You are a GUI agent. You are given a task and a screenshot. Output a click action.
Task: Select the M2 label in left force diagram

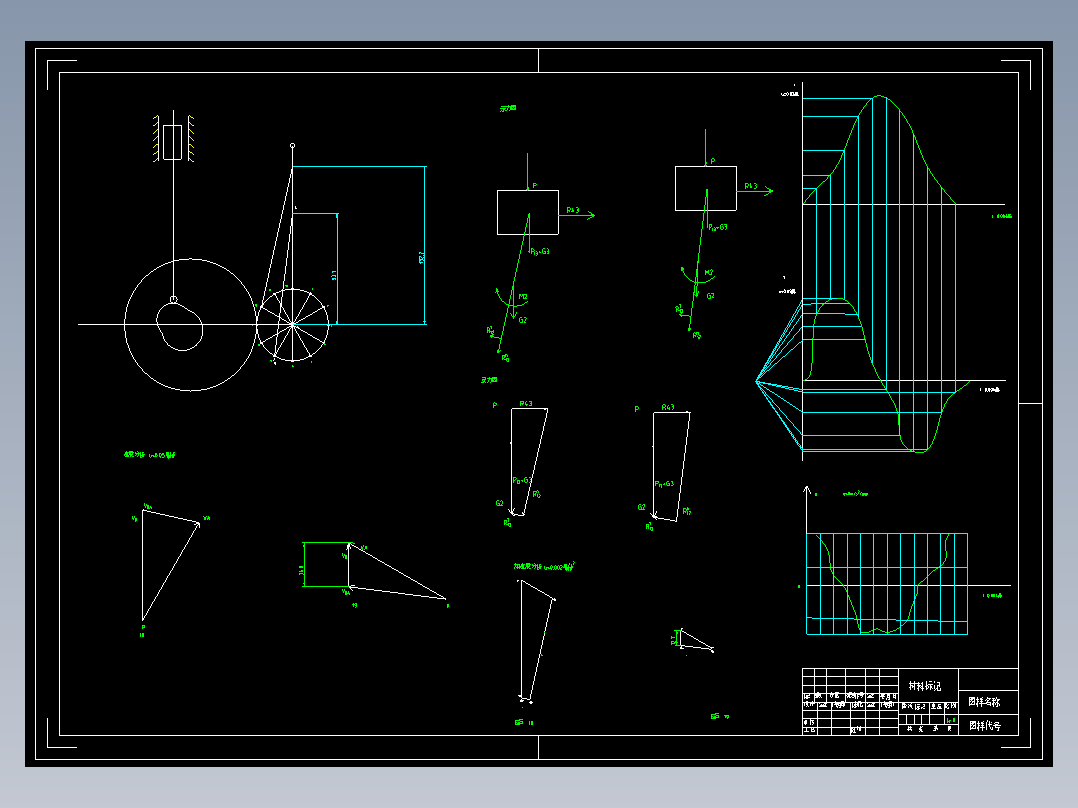click(x=523, y=297)
